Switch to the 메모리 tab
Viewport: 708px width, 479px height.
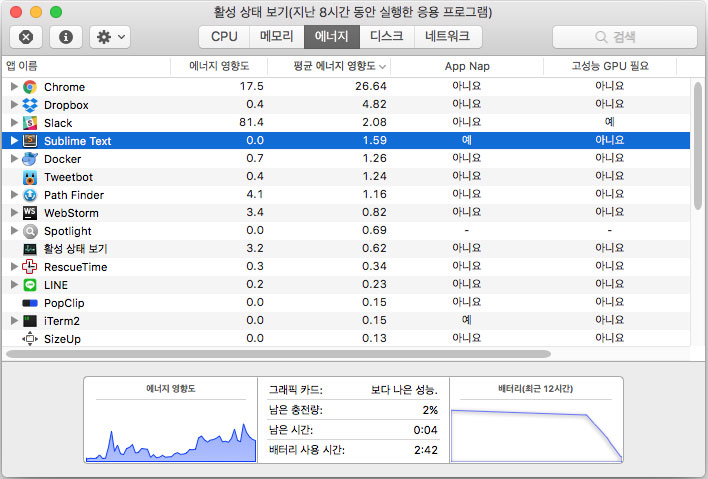277,37
